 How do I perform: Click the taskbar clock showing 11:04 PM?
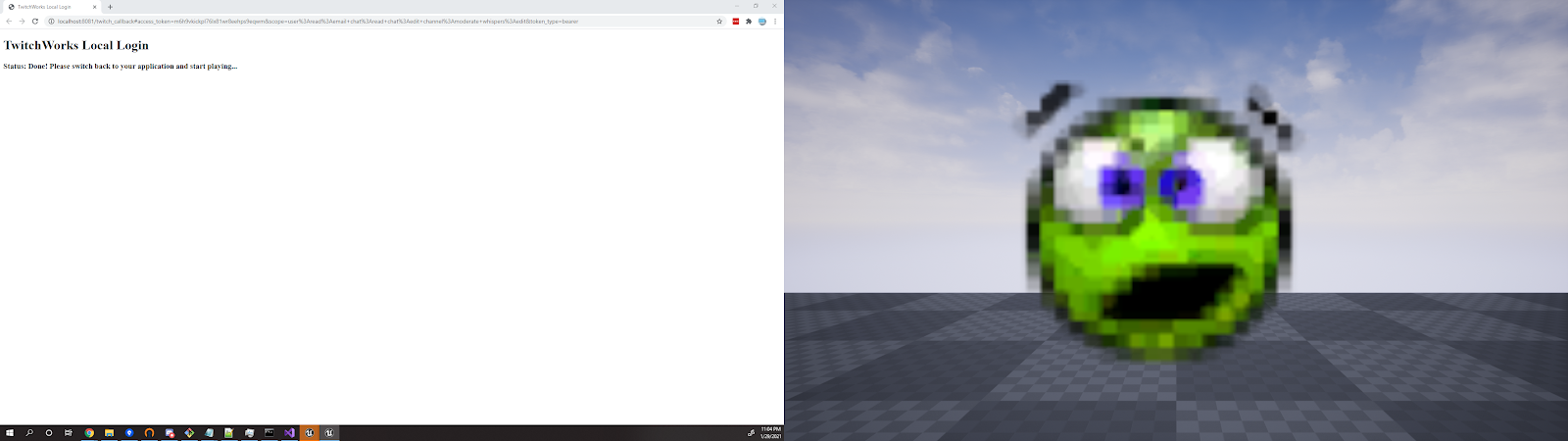(770, 432)
